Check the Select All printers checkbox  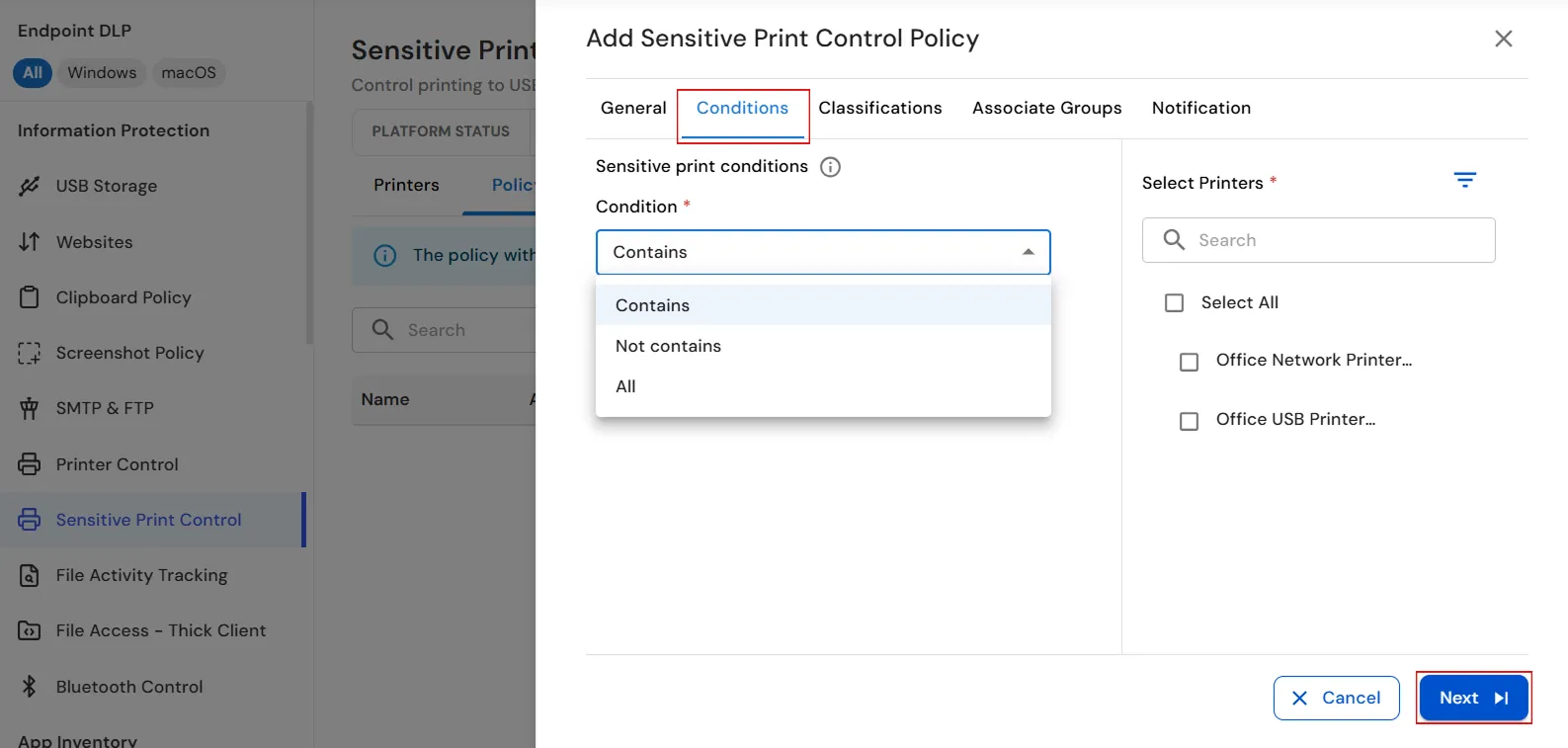click(x=1174, y=303)
